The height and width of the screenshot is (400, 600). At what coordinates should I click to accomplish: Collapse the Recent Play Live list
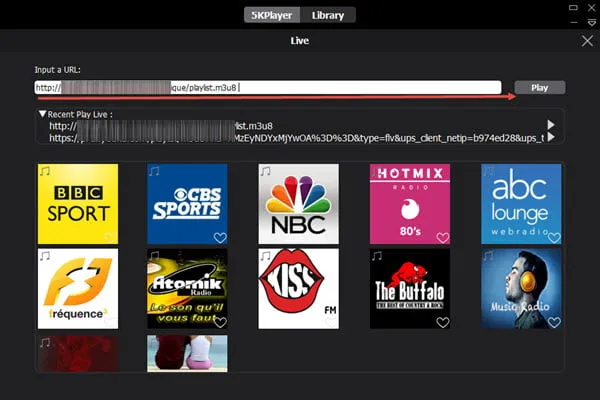tap(42, 114)
